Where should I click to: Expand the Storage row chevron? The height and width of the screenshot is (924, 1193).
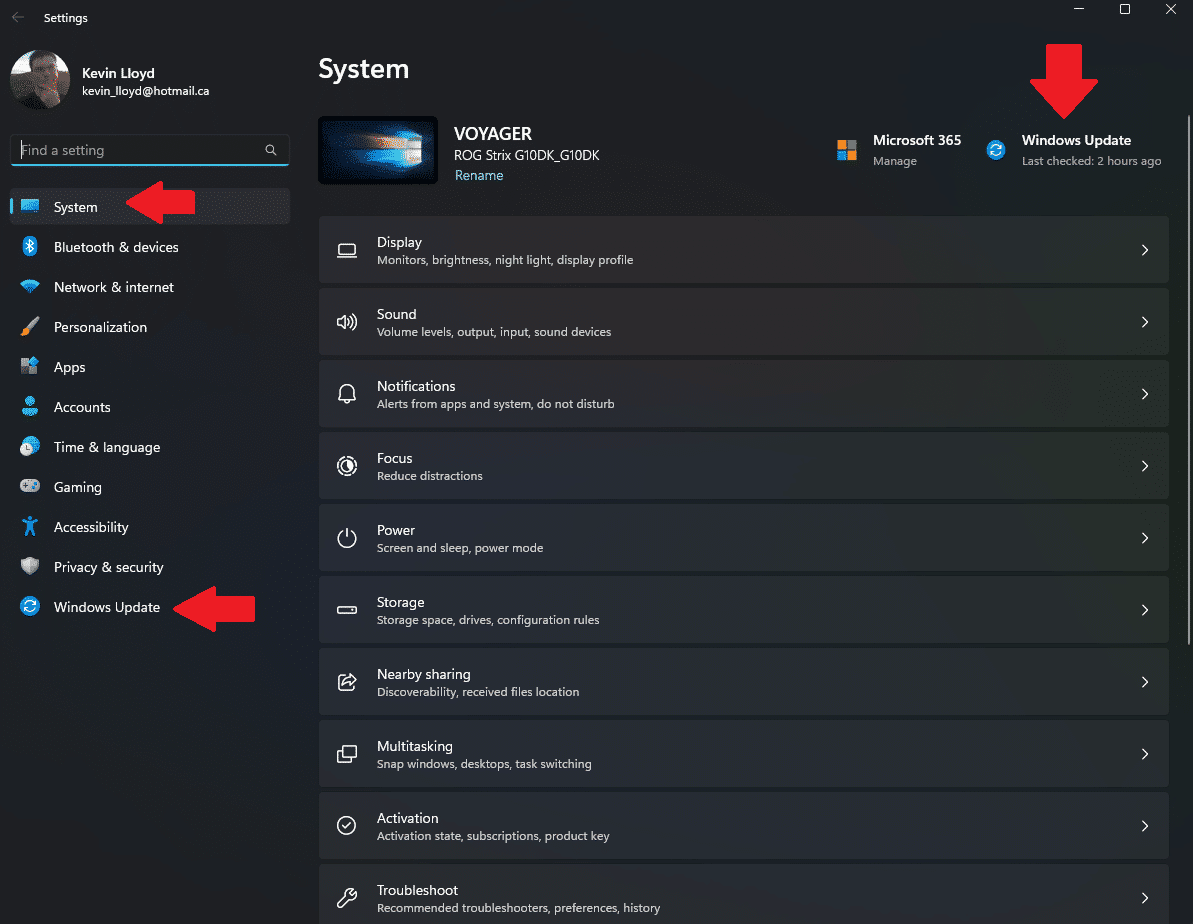(x=1145, y=610)
